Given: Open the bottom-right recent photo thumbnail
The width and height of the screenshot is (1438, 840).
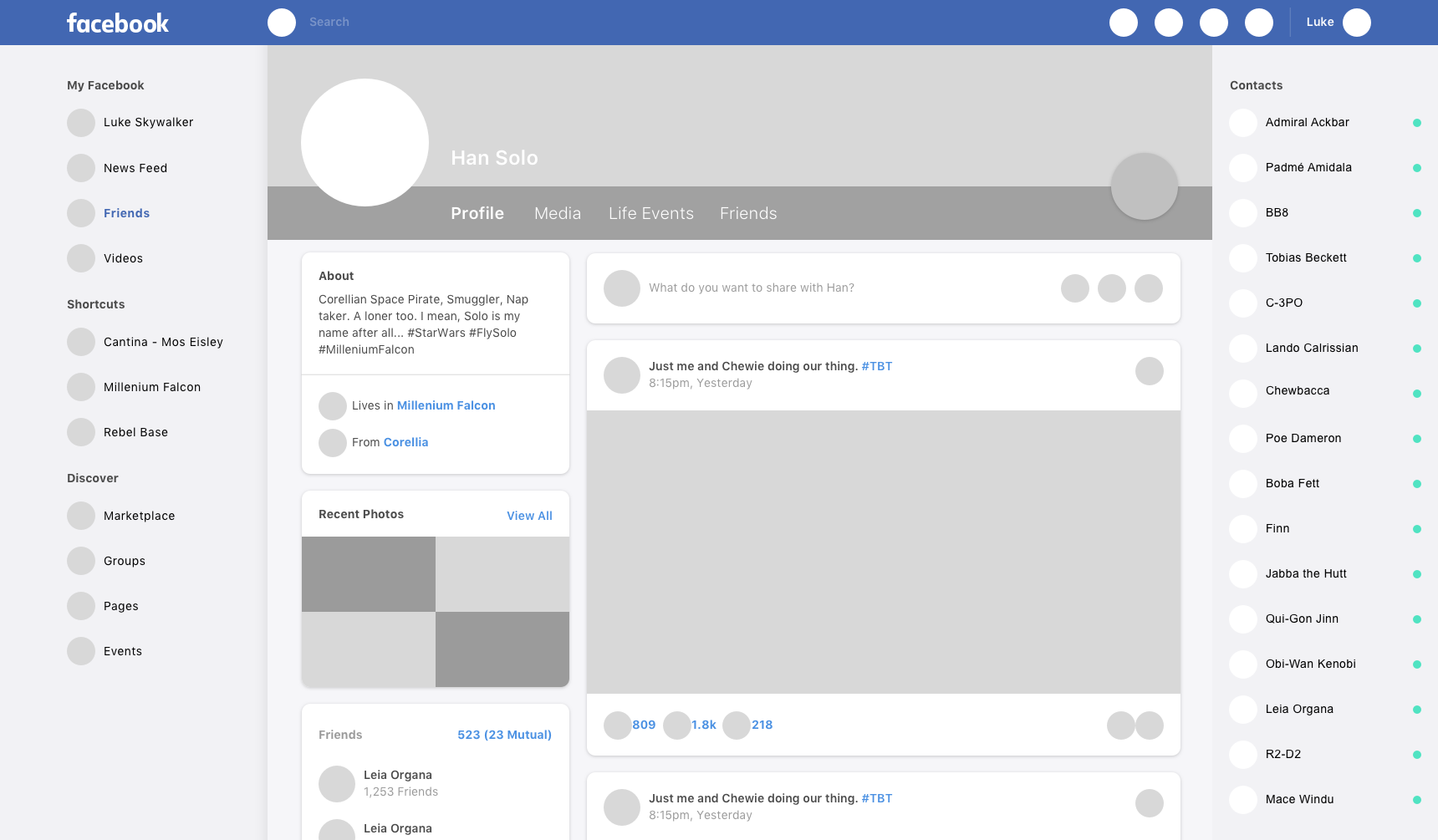Looking at the screenshot, I should click(502, 649).
